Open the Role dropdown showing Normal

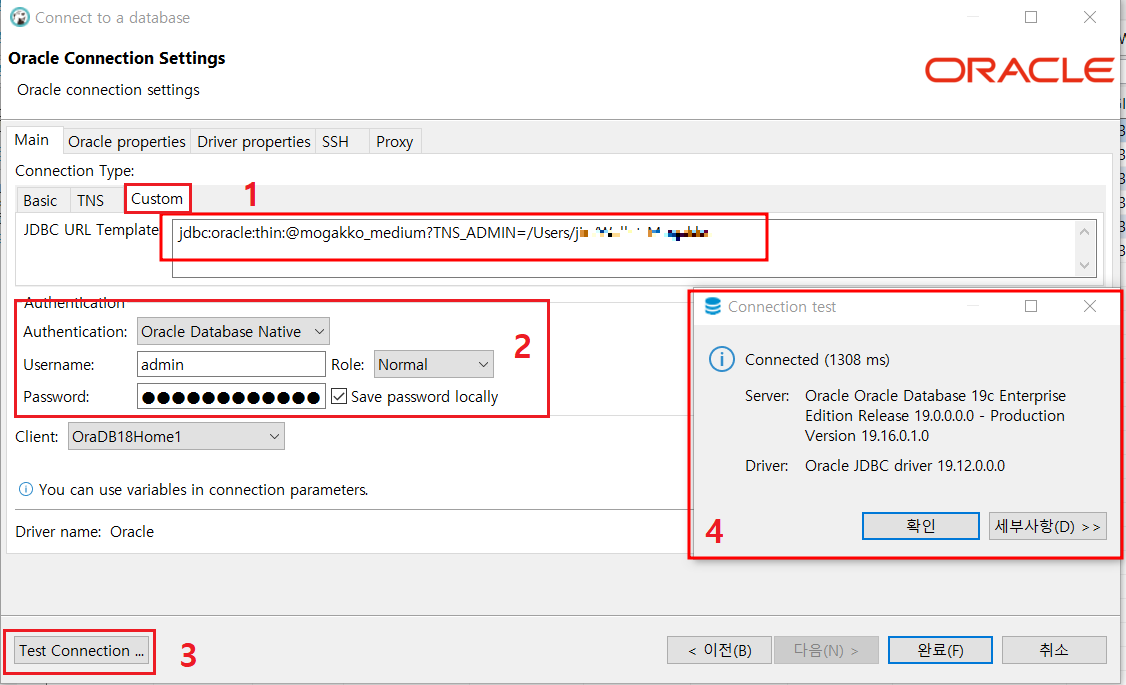pyautogui.click(x=434, y=365)
